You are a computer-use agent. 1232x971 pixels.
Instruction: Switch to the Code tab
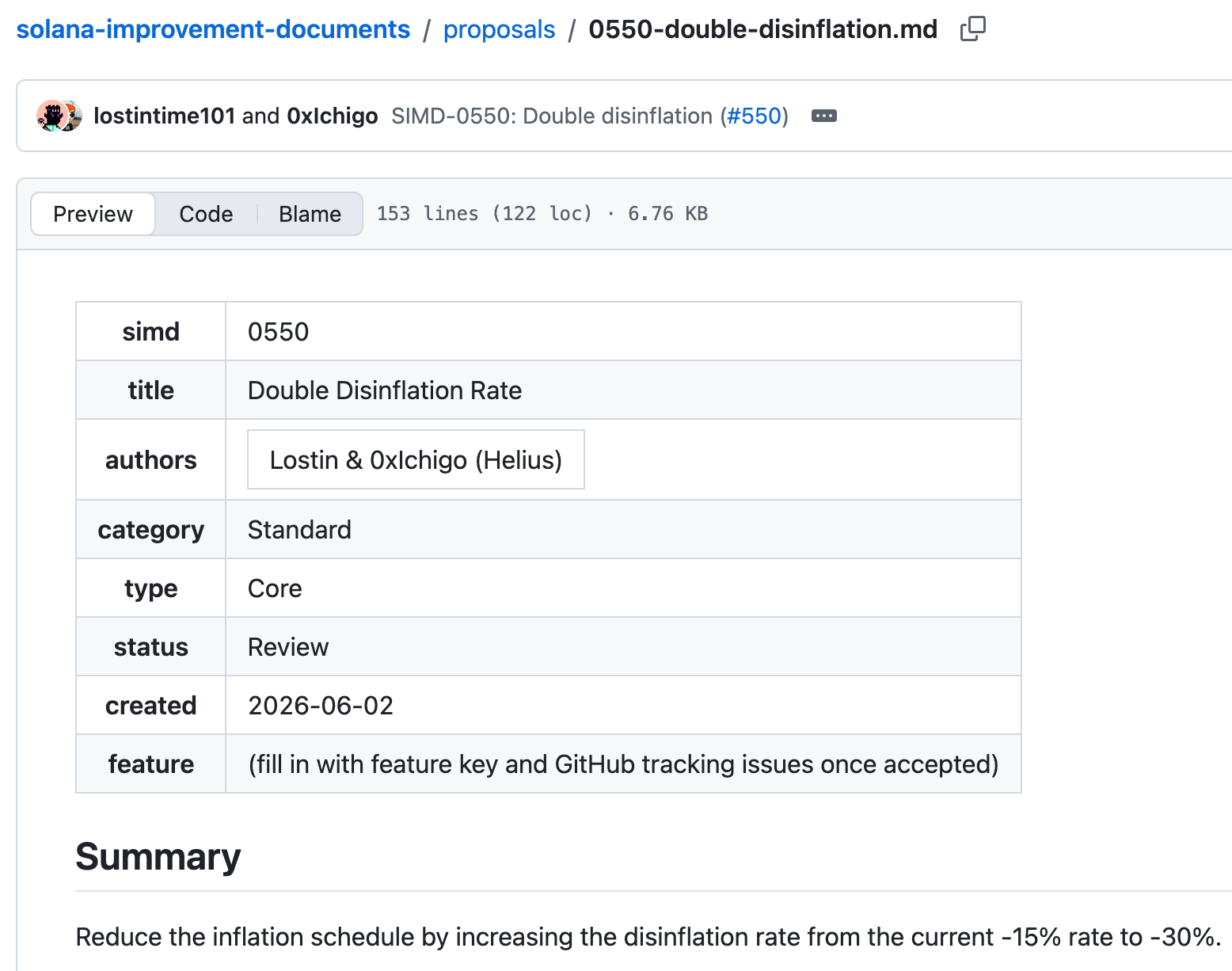coord(206,214)
